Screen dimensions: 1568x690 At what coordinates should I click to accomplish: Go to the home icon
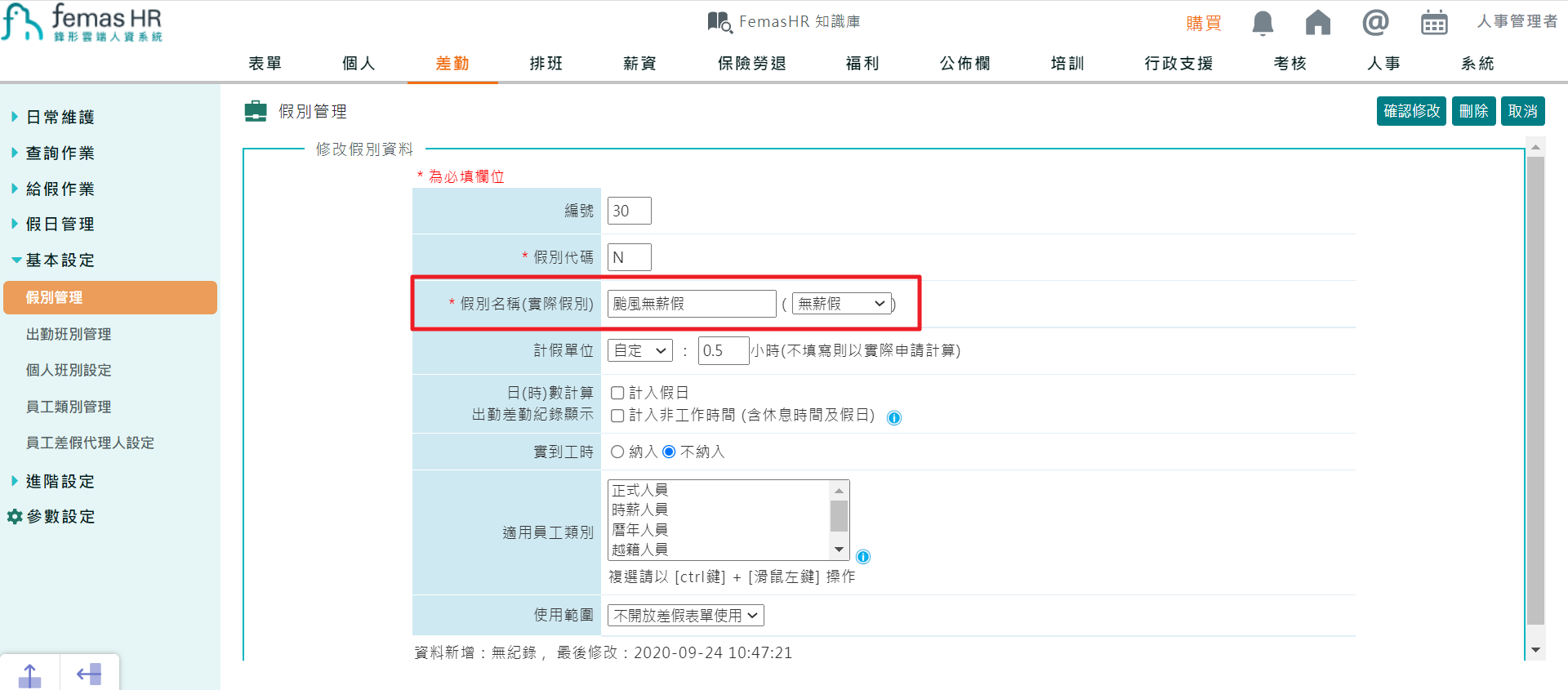click(1318, 23)
